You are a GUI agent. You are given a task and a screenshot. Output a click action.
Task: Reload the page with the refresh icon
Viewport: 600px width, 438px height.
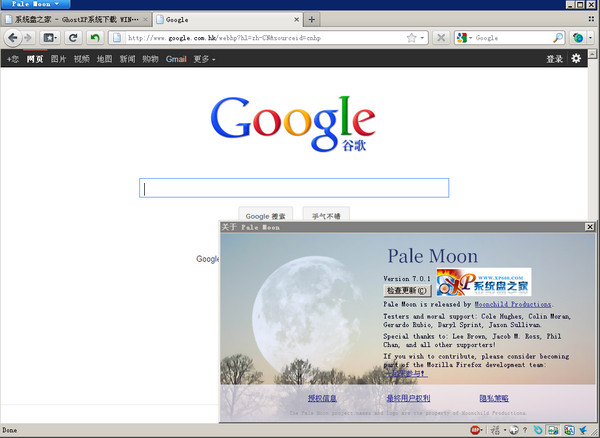73,38
